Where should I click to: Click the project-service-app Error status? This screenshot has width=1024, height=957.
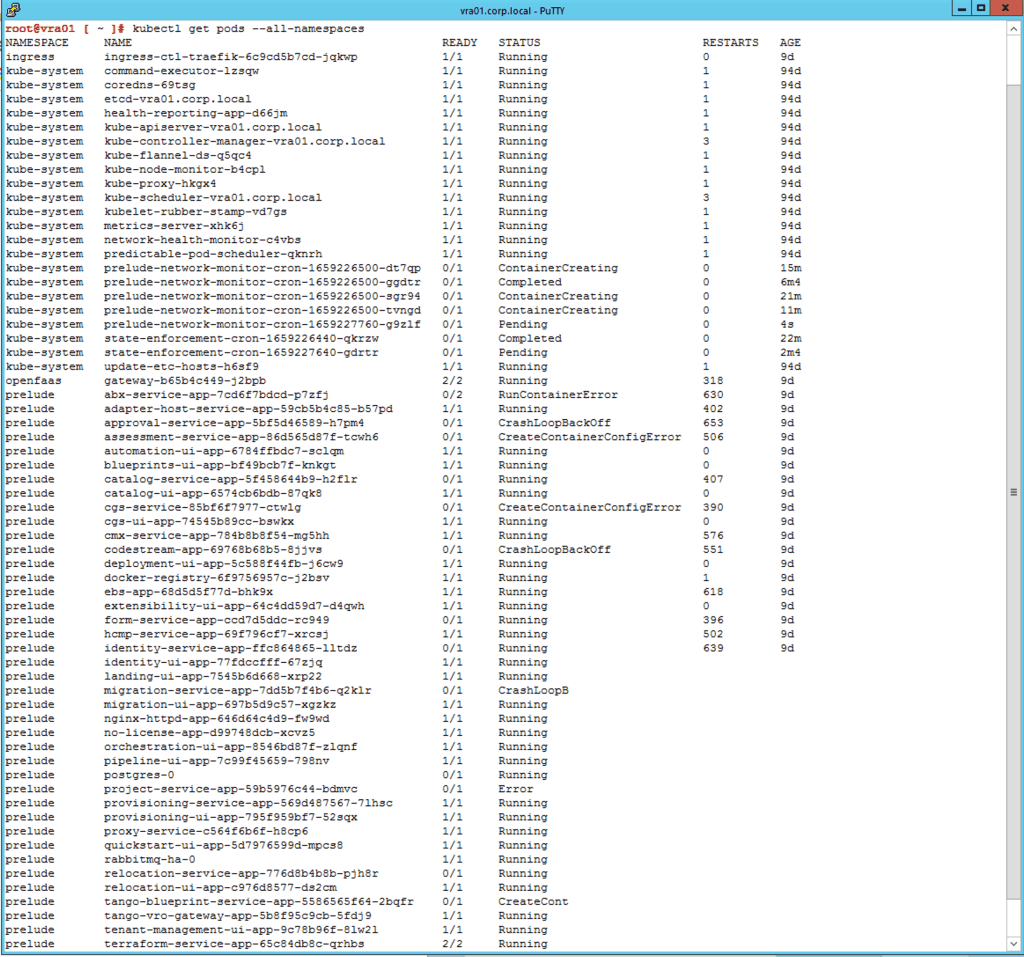516,789
